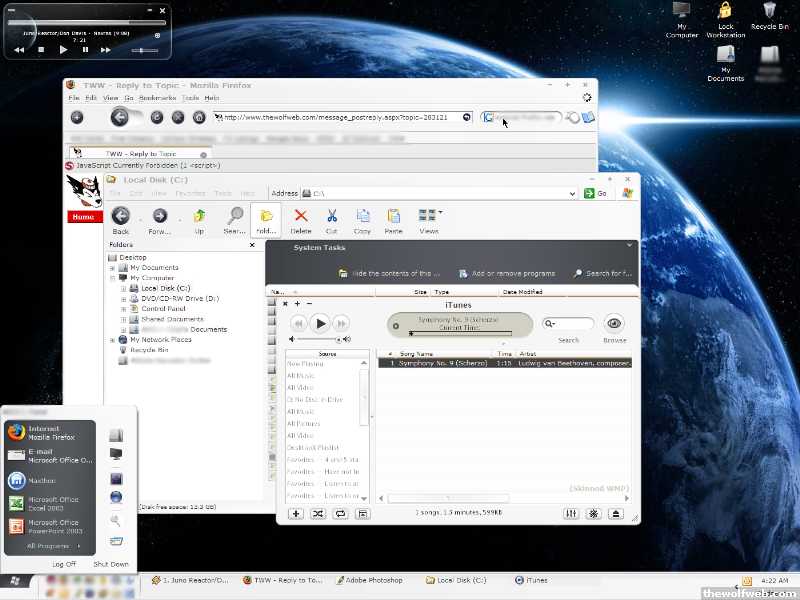Image resolution: width=800 pixels, height=600 pixels.
Task: Toggle iTunes shuffle button
Action: tap(318, 514)
